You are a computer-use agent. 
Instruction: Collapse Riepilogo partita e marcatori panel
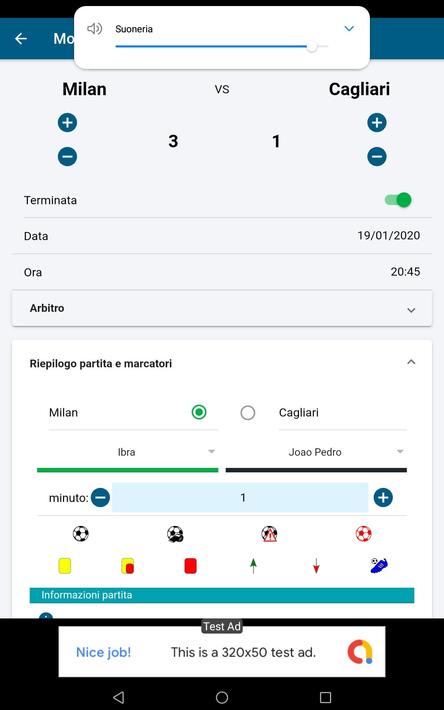411,362
